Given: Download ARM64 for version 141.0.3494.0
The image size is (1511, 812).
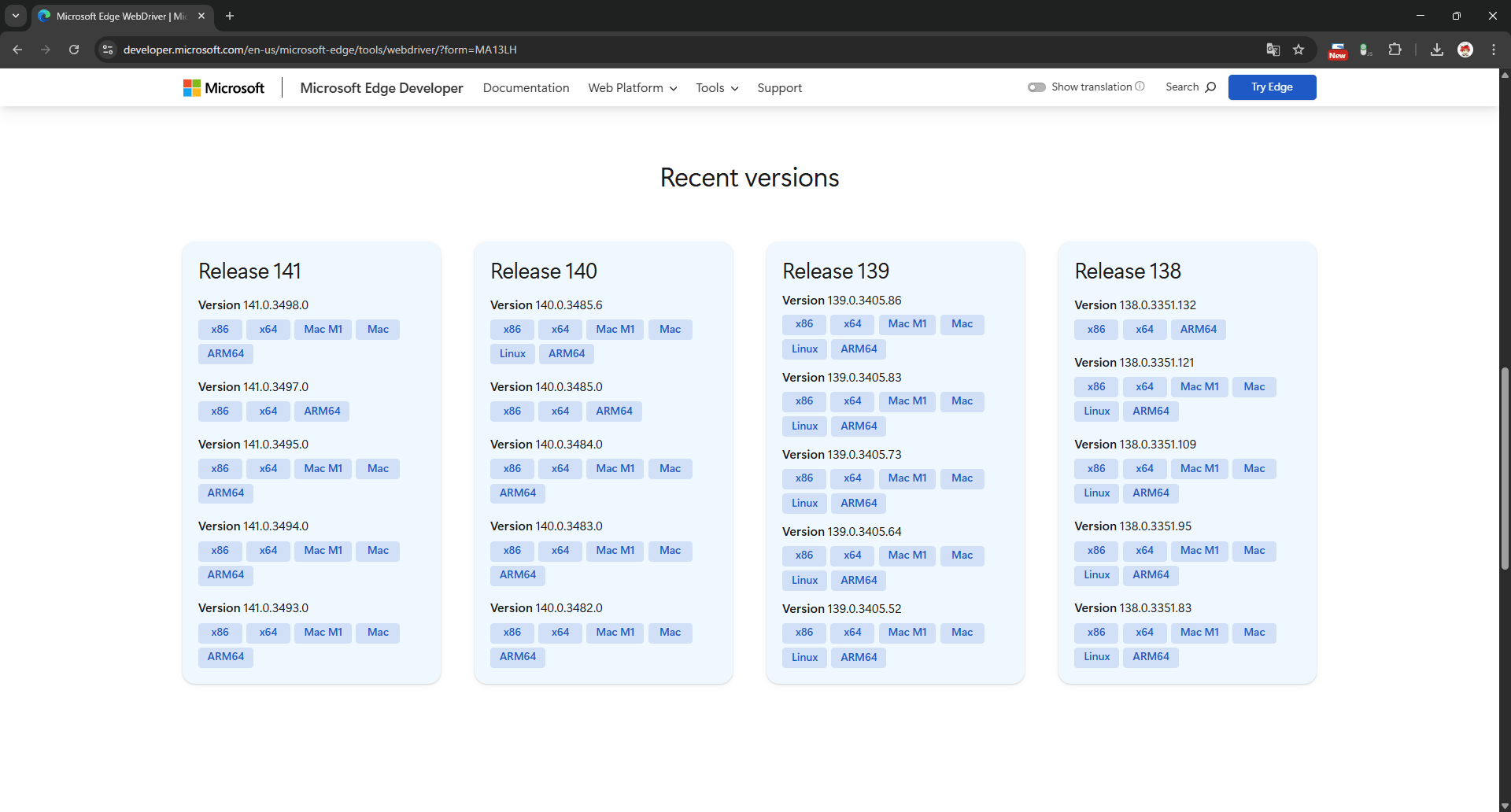Looking at the screenshot, I should [x=226, y=575].
